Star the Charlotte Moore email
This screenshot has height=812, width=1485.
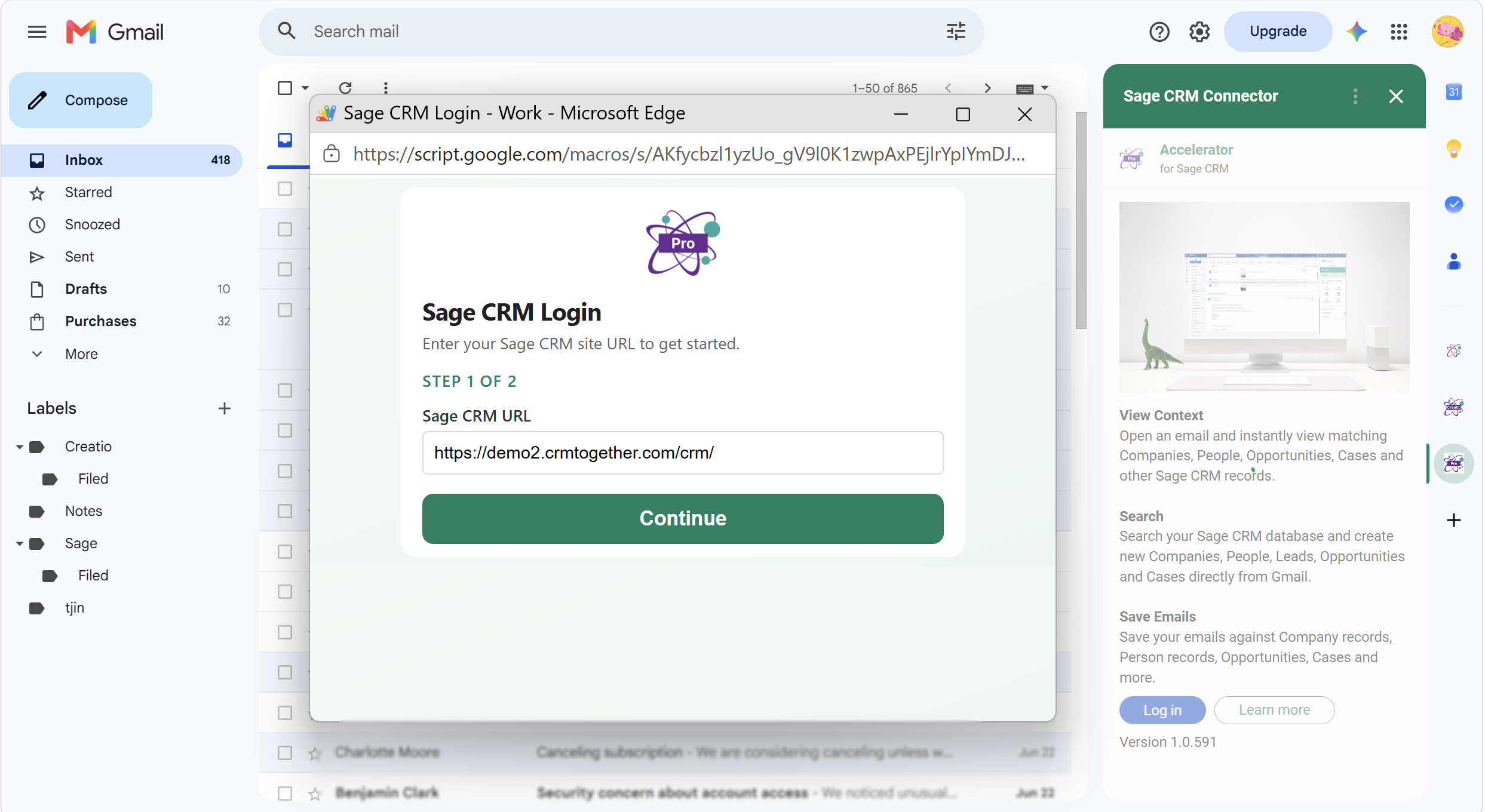pos(315,753)
